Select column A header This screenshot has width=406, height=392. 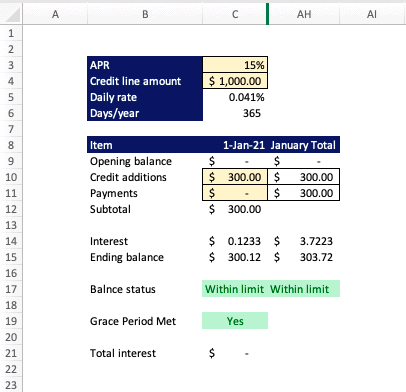pos(55,14)
